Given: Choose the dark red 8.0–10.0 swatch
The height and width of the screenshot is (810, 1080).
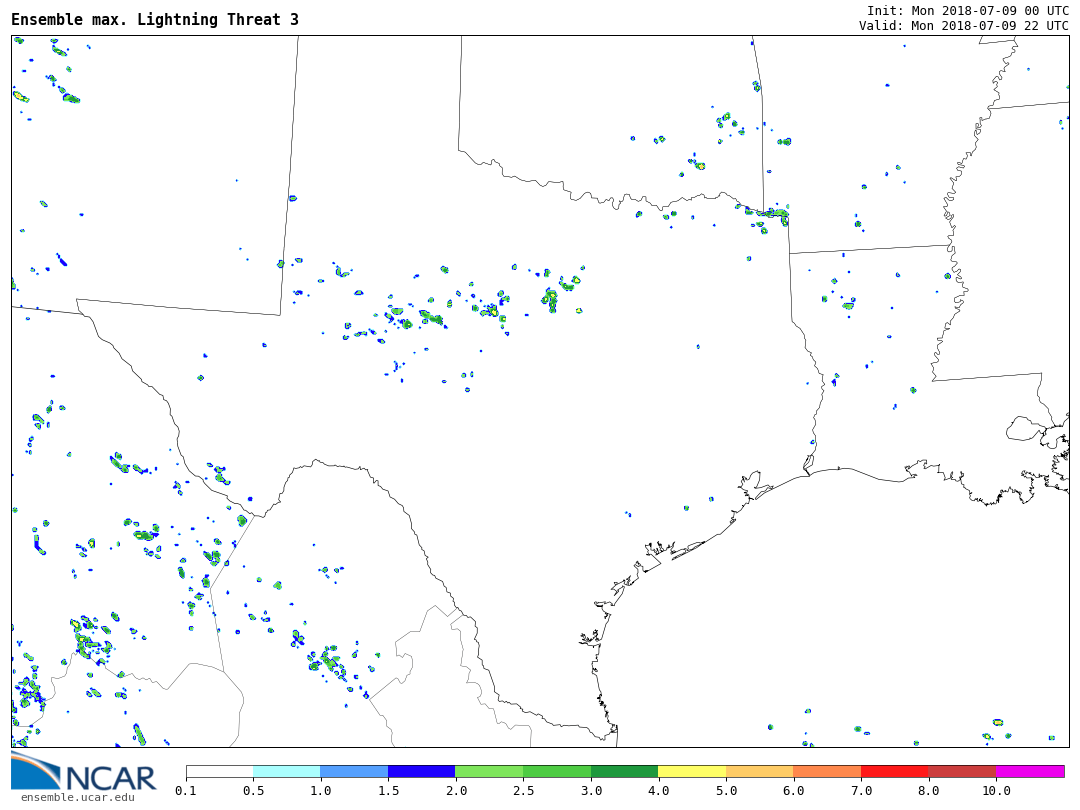Looking at the screenshot, I should 962,771.
